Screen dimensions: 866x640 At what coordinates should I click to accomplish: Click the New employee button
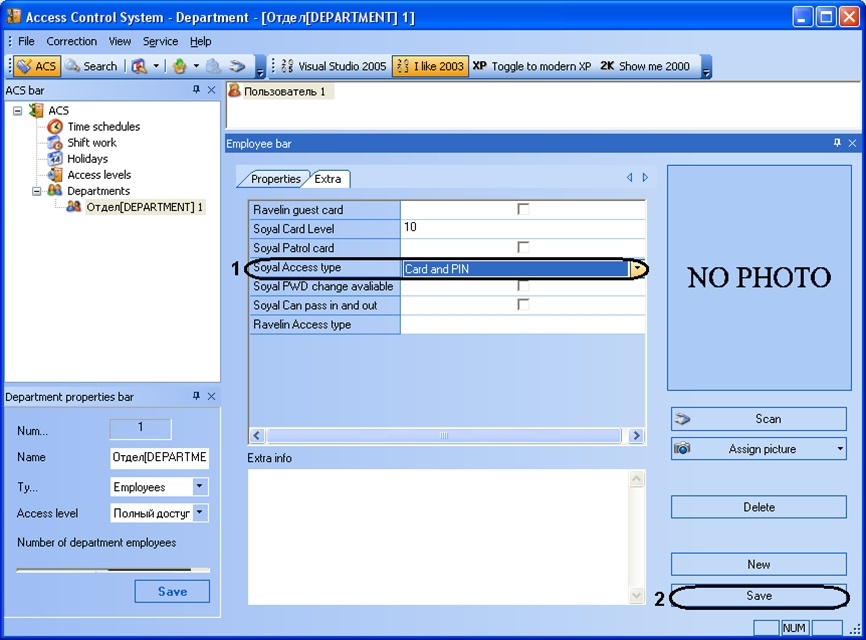(758, 564)
